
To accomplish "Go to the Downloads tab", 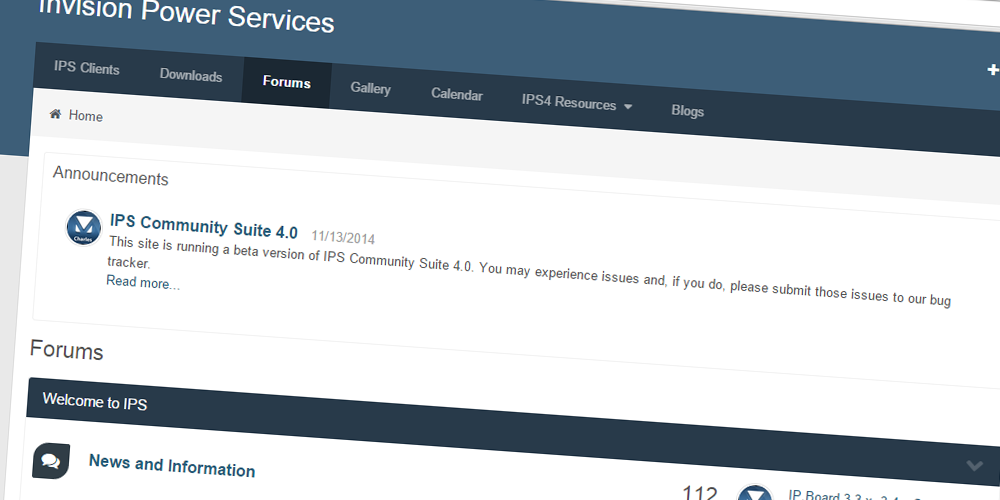I will [191, 75].
